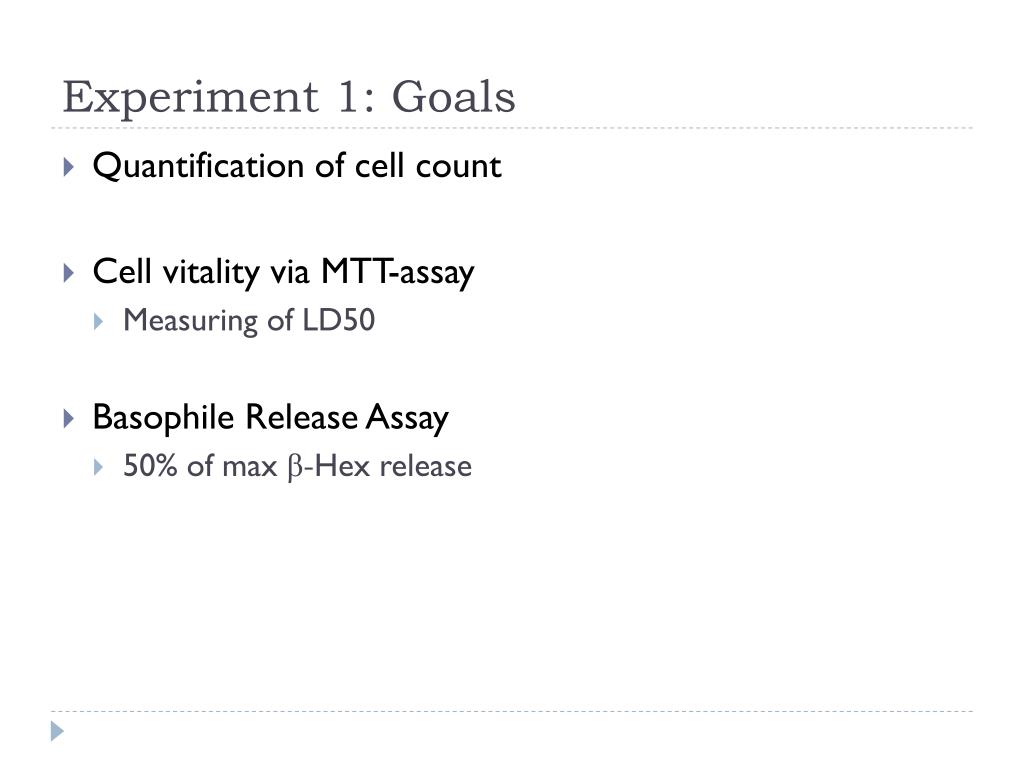Click the word Quantification
Screen dimensions: 1024x768
pyautogui.click(x=199, y=166)
